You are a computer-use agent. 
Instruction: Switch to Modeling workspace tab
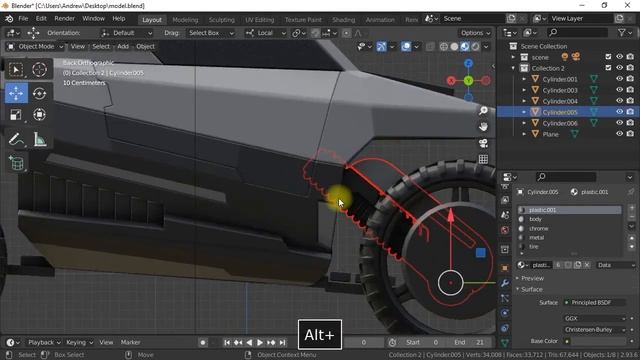(185, 20)
